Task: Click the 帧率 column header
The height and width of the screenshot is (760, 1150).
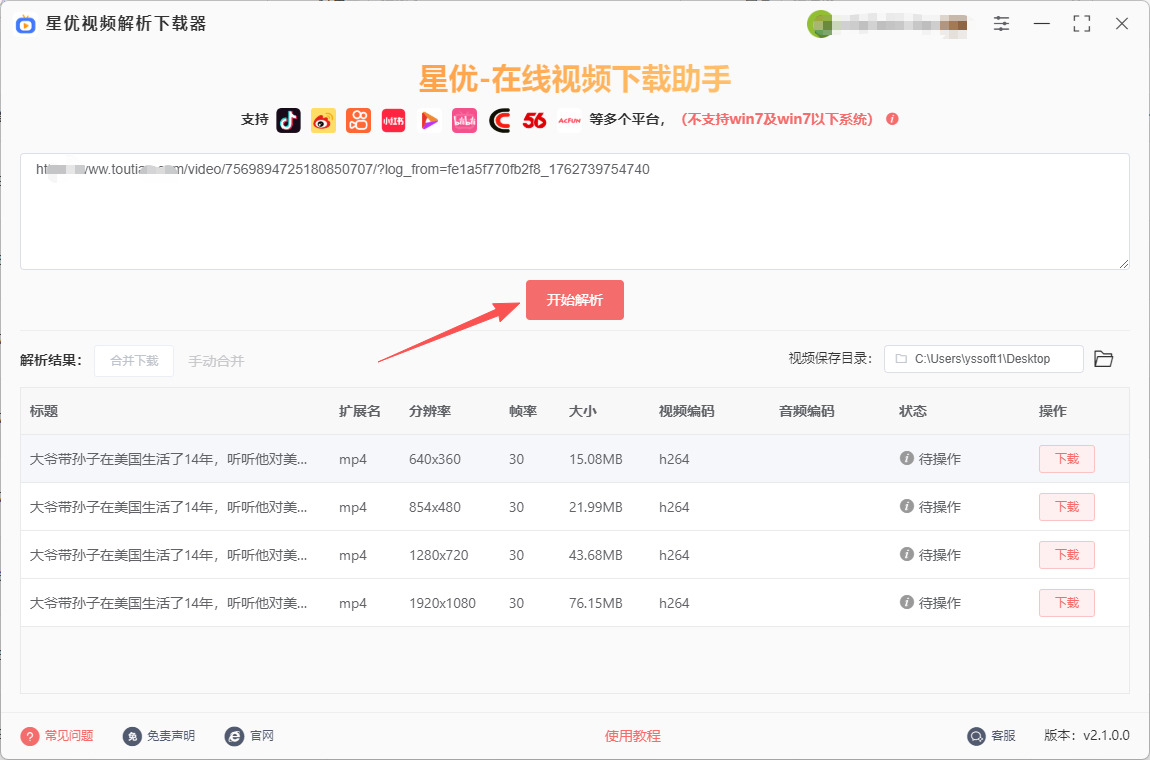Action: (x=523, y=412)
